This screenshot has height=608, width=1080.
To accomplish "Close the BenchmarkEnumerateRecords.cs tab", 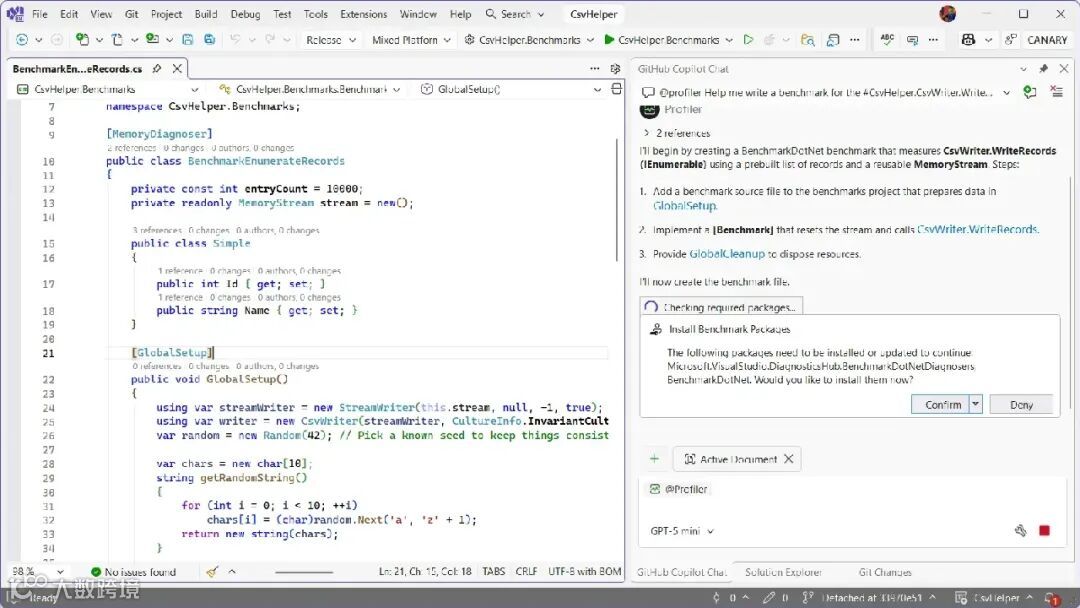I will (x=177, y=69).
